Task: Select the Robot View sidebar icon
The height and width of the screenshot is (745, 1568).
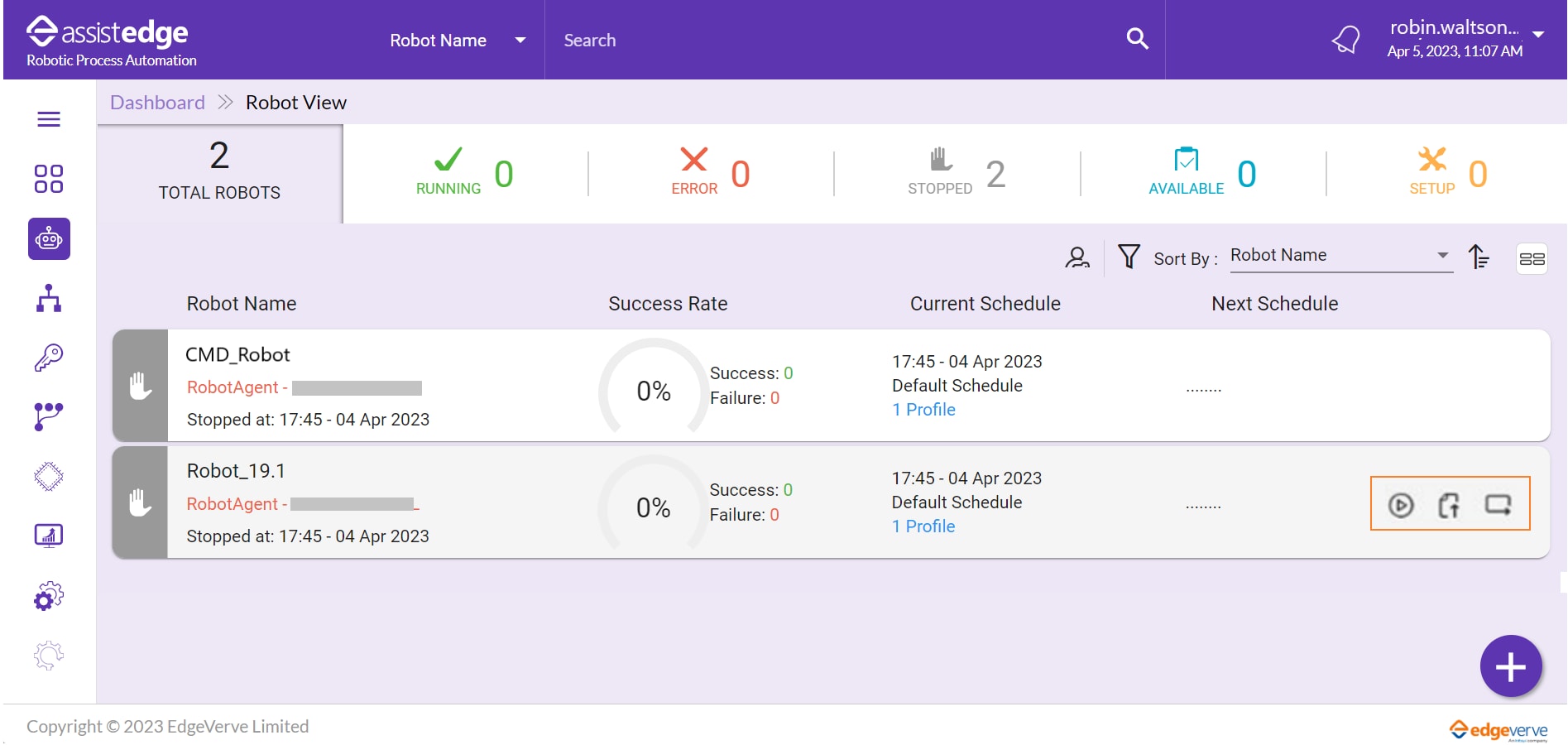Action: click(49, 239)
